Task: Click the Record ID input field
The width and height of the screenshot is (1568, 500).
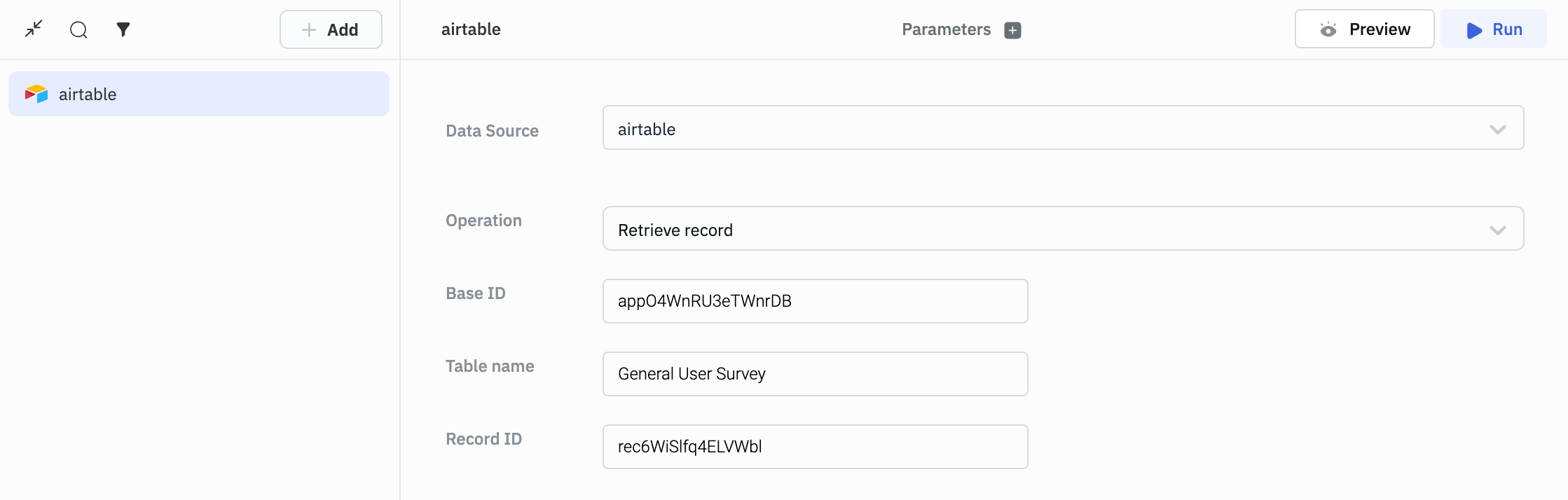Action: 815,447
